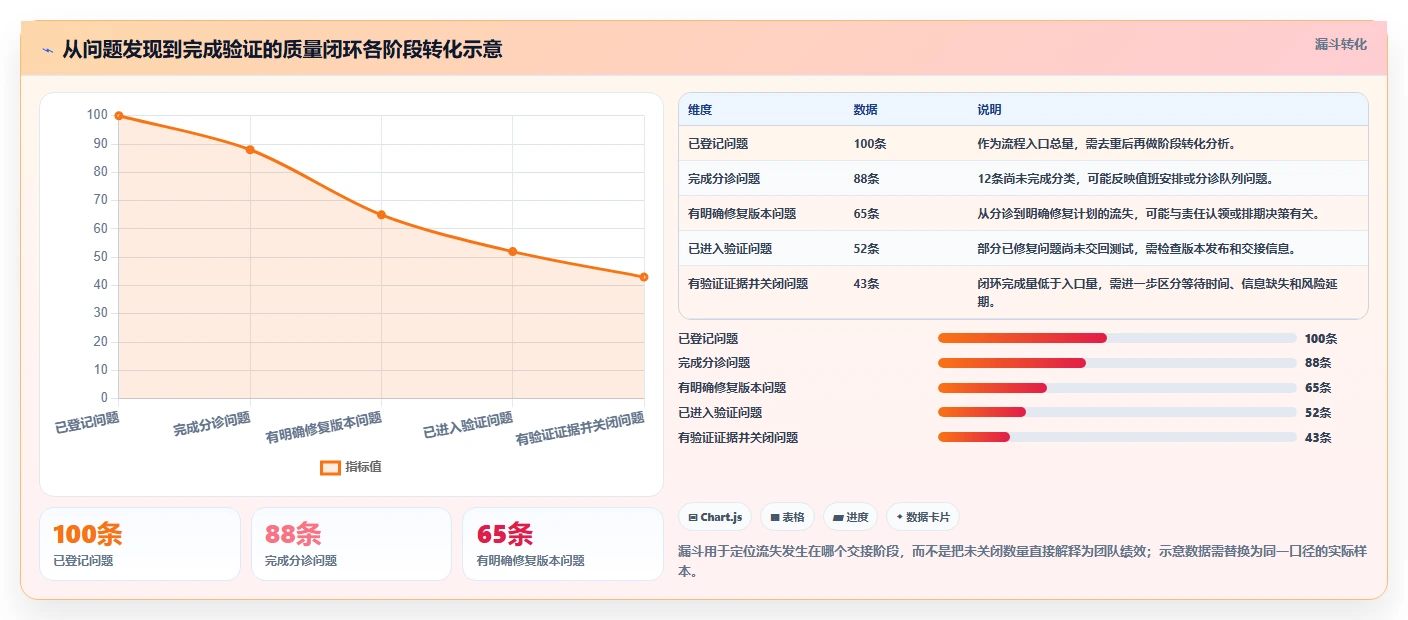Click the 有验证证据并关闭问题 x-axis label on chart
1408x620 pixels.
(580, 429)
